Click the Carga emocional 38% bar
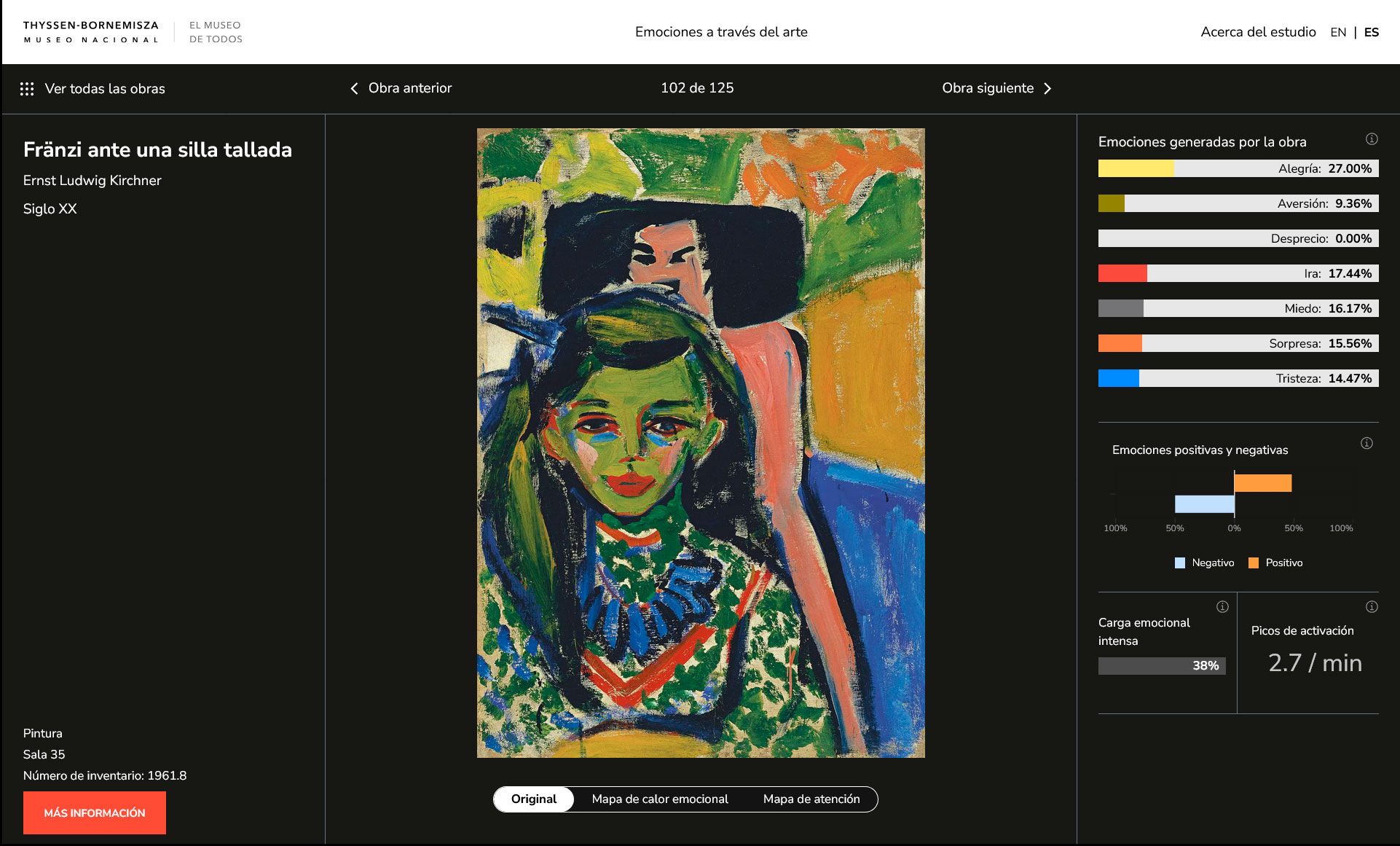 coord(1162,666)
